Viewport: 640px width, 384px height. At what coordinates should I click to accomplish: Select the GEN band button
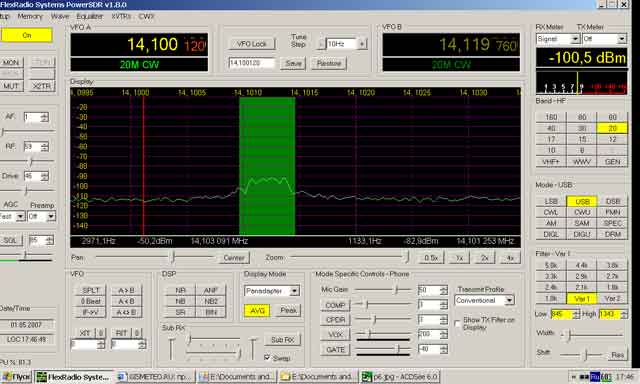612,162
